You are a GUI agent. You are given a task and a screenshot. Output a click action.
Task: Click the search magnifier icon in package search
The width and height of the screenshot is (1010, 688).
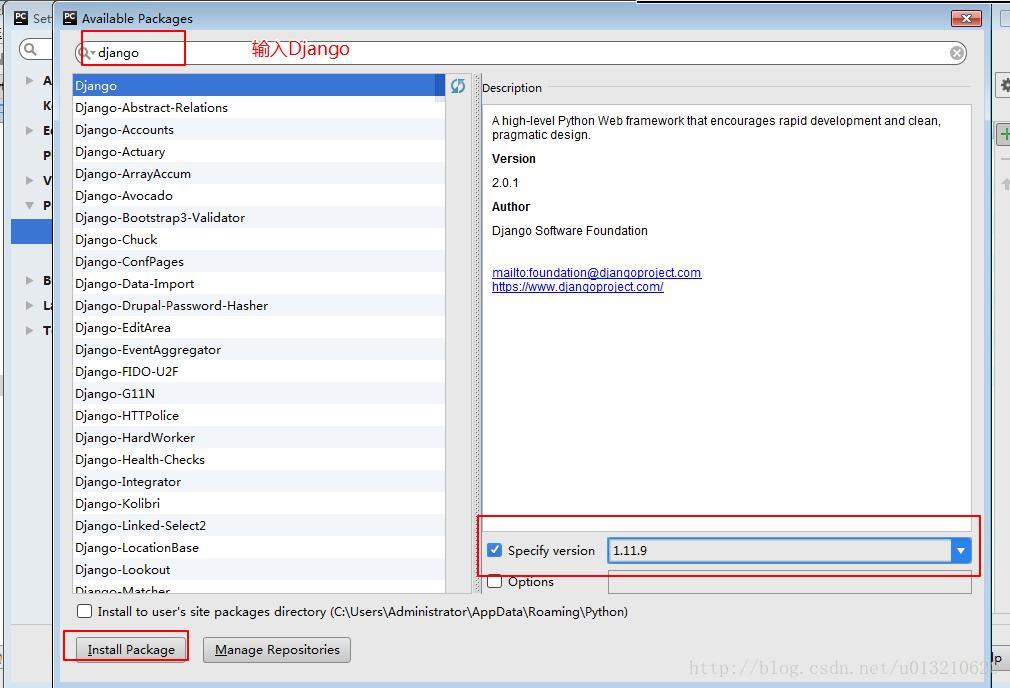85,53
